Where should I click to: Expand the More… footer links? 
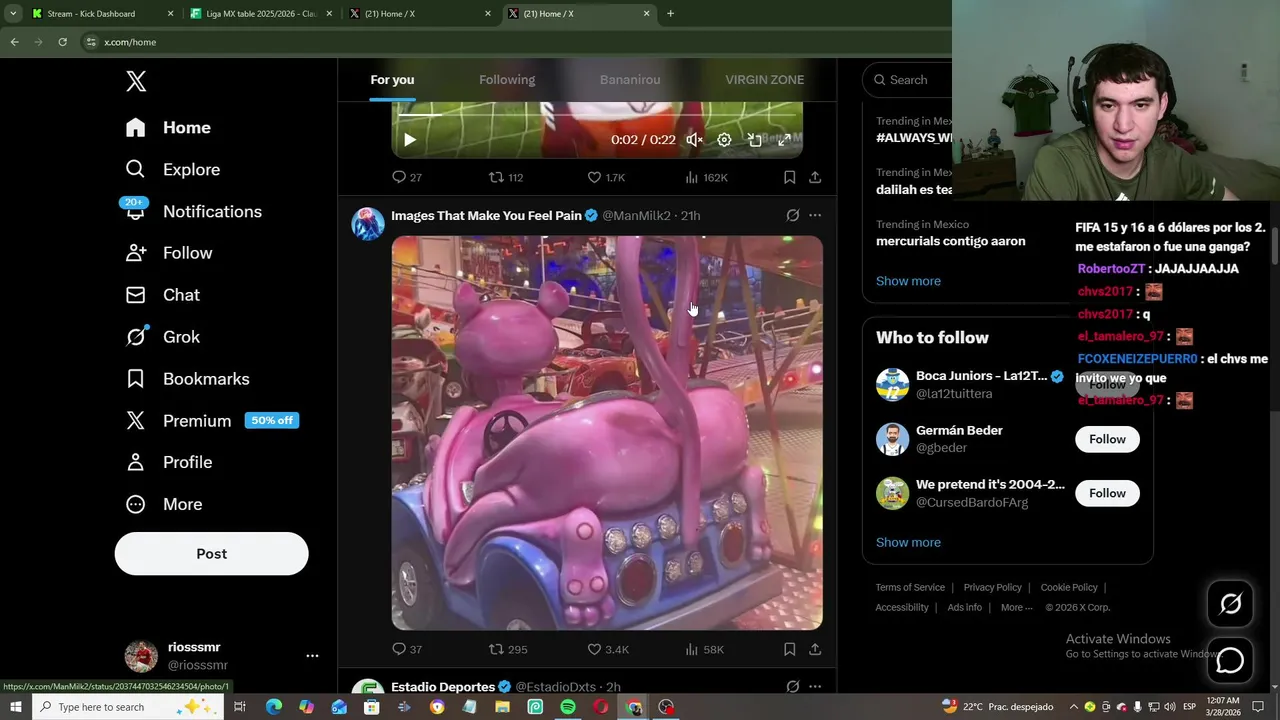pos(1017,607)
